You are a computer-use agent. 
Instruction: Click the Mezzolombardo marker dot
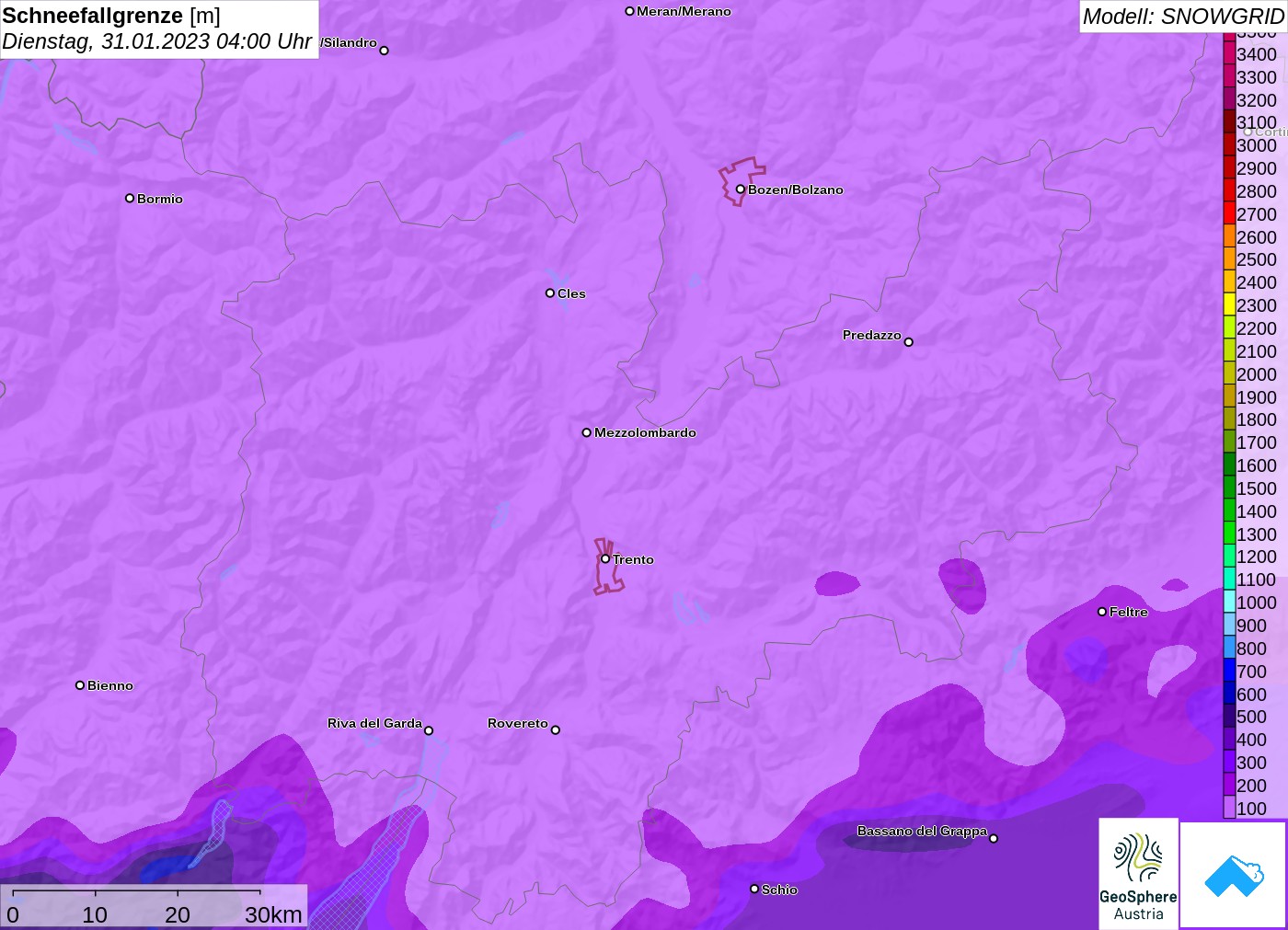[x=586, y=432]
